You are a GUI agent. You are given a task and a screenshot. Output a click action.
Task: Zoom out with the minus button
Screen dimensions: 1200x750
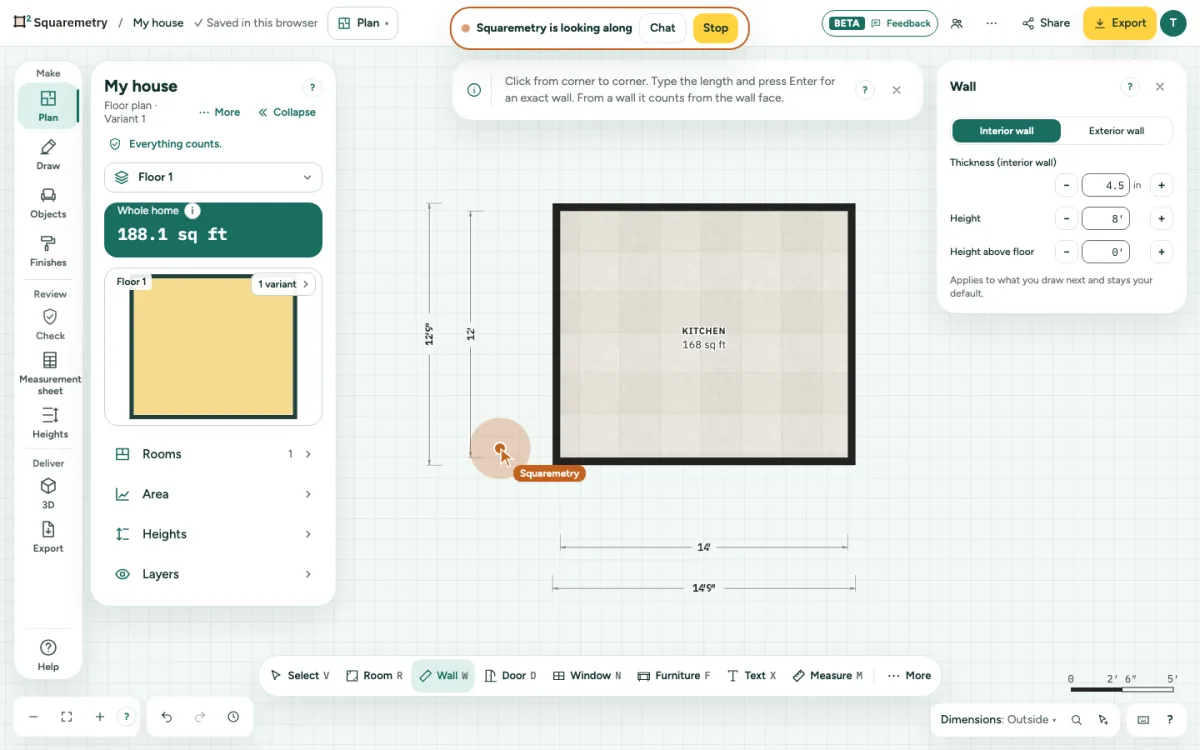pyautogui.click(x=33, y=717)
